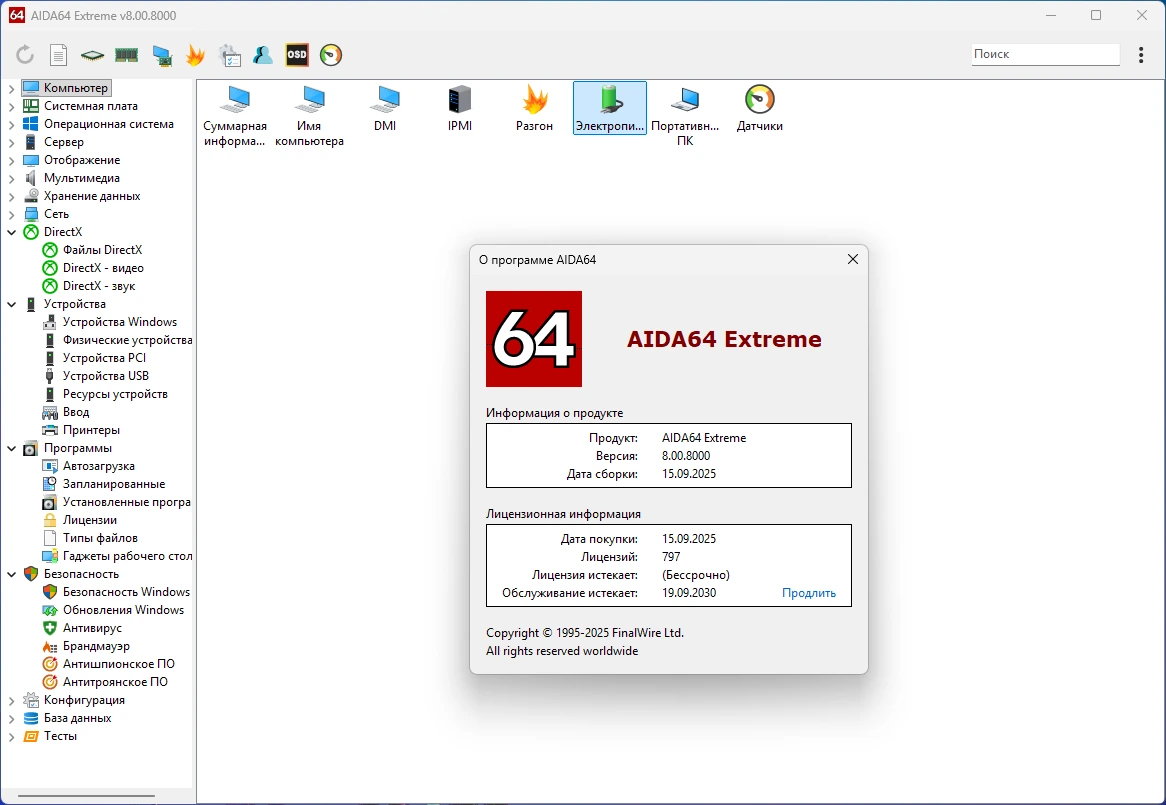Viewport: 1166px width, 805px height.
Task: Click the sensor gauge toolbar icon
Action: (331, 54)
